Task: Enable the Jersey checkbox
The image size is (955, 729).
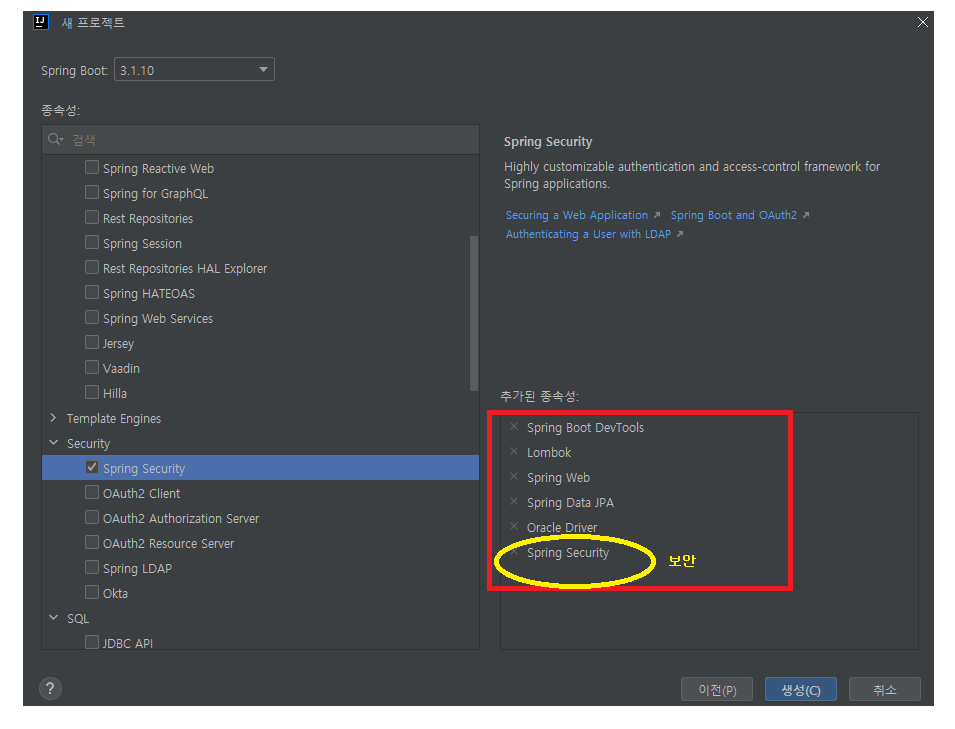Action: tap(92, 342)
